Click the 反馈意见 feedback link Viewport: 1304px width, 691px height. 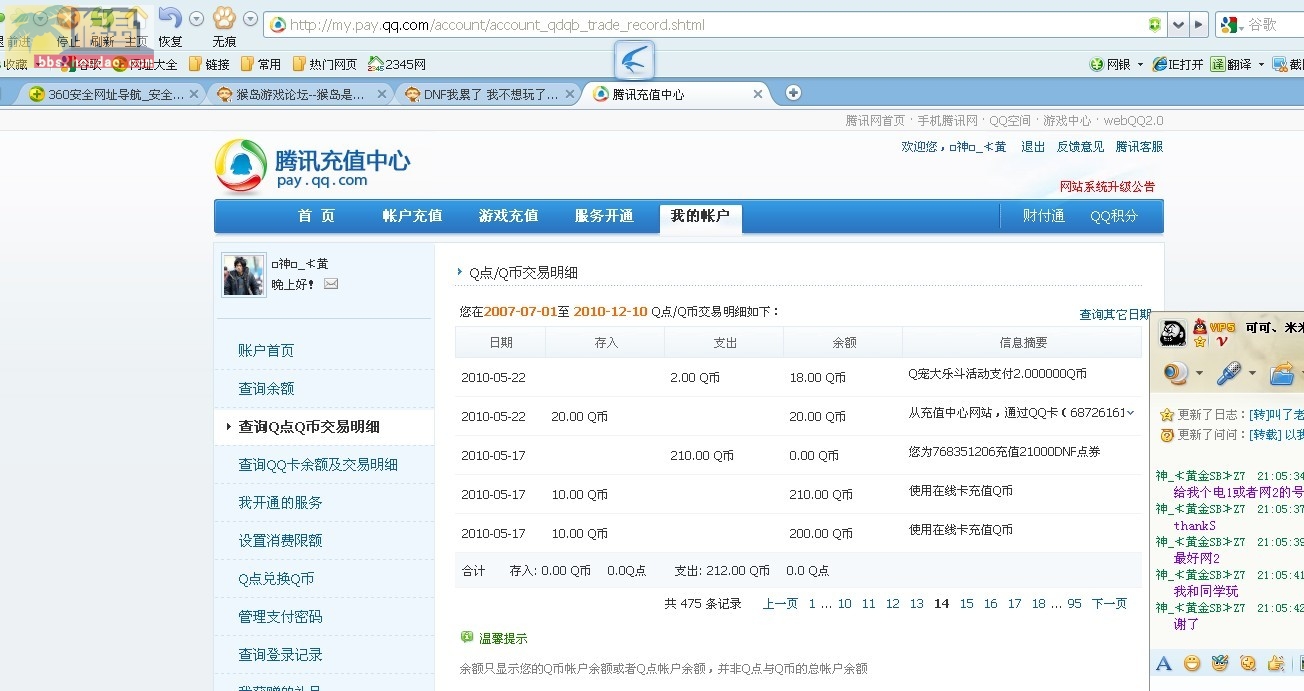[x=1080, y=147]
